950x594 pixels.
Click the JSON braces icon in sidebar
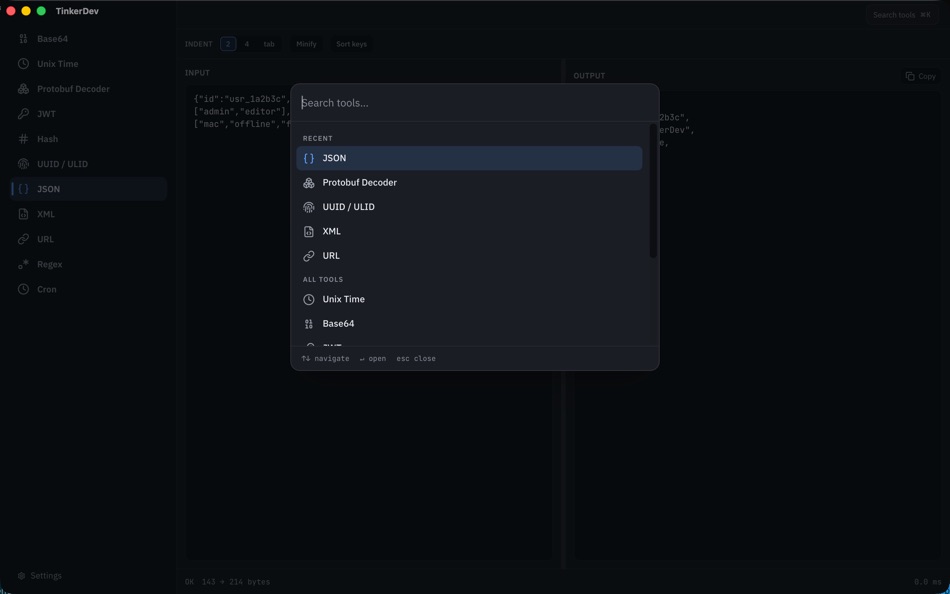[x=23, y=189]
